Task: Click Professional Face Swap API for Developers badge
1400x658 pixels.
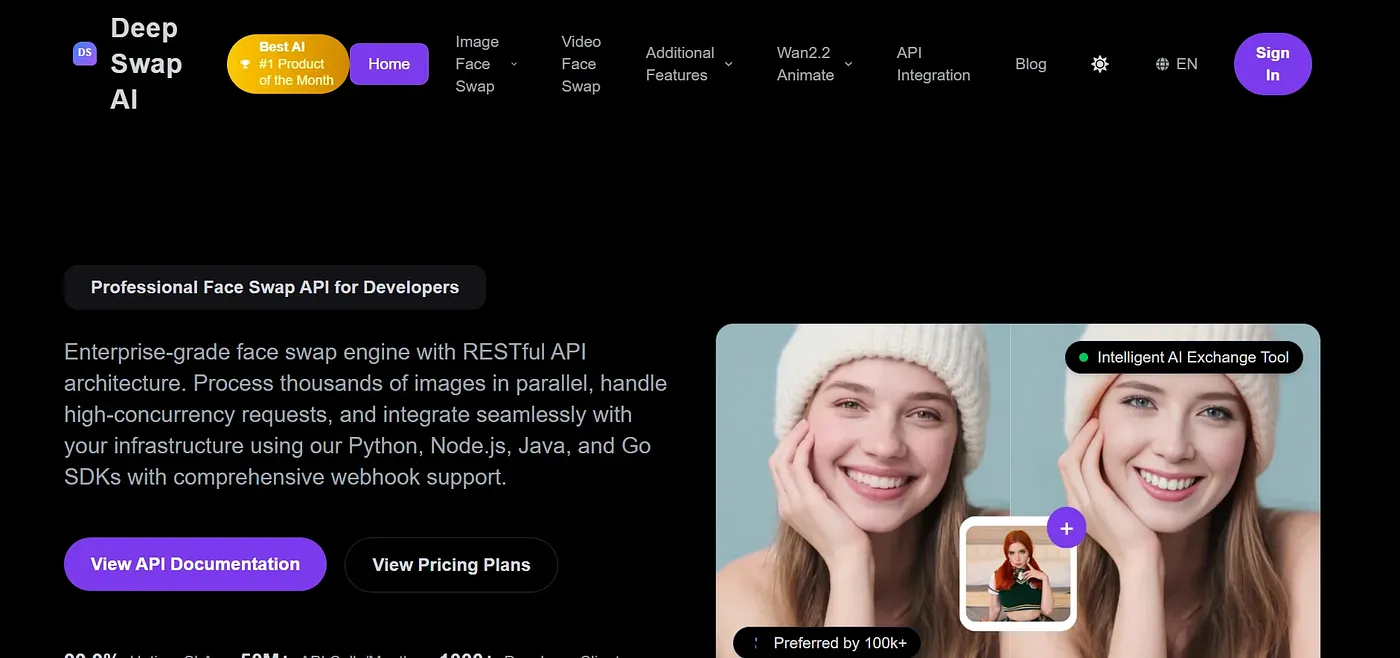Action: (x=275, y=287)
